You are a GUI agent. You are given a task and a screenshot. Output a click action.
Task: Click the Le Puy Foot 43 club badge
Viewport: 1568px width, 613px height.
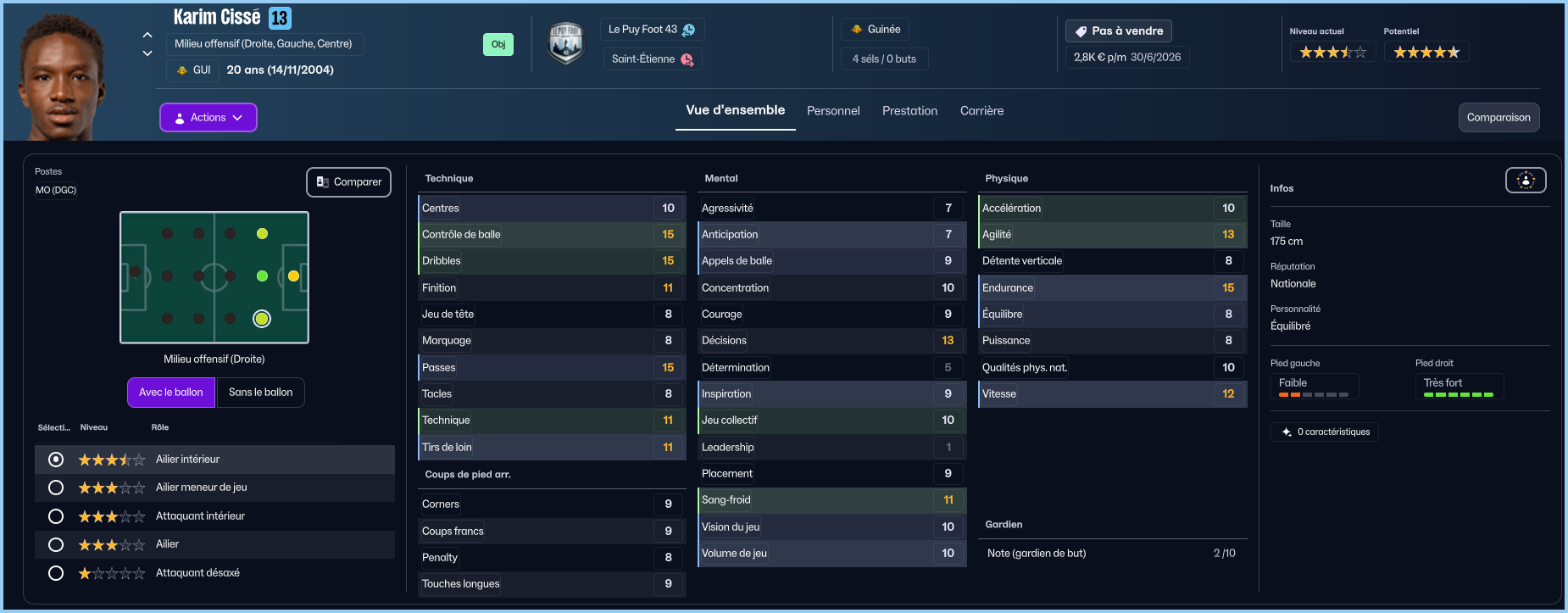click(x=565, y=44)
